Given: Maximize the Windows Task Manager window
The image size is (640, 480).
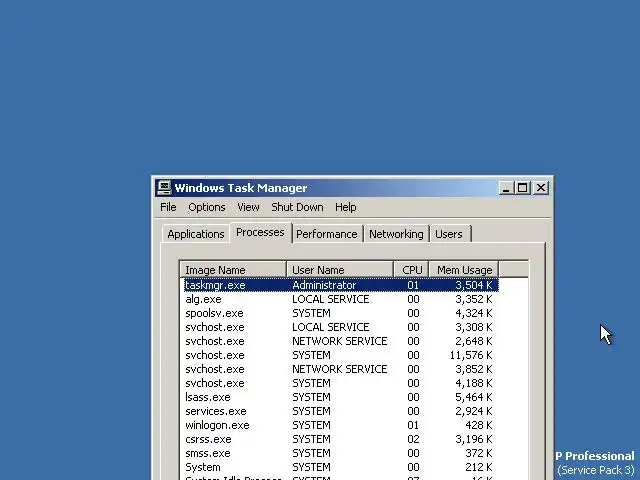Looking at the screenshot, I should [x=522, y=188].
